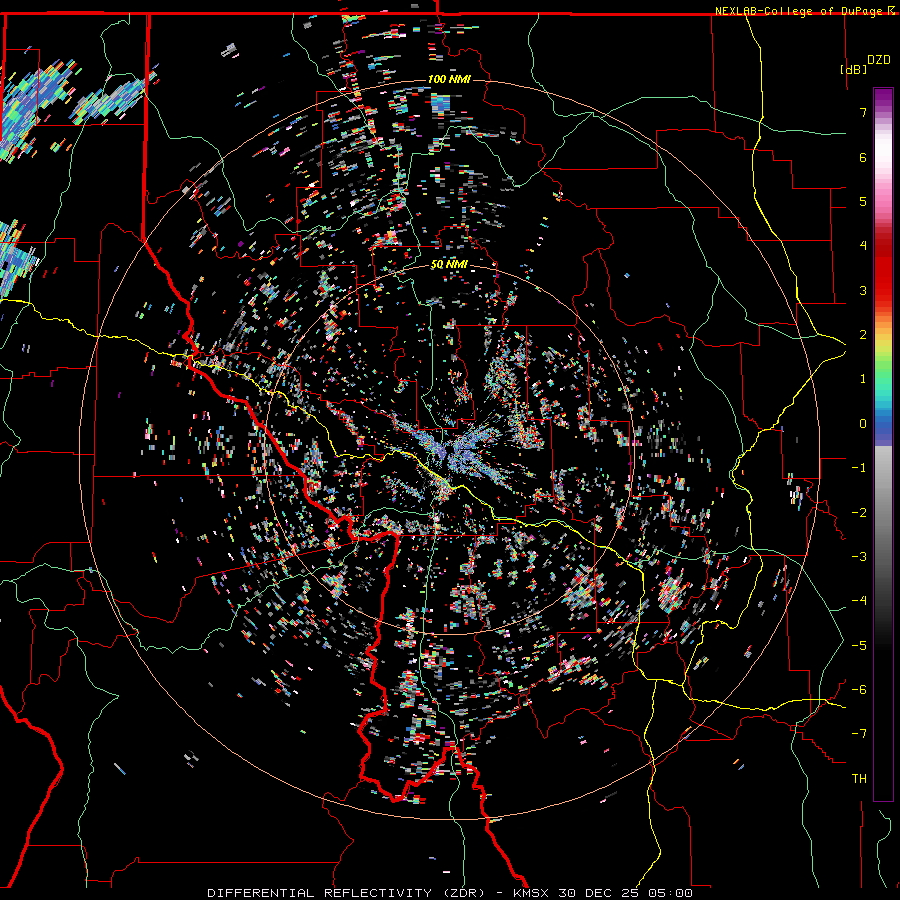Click the color scale value -1
The height and width of the screenshot is (900, 900).
point(859,468)
